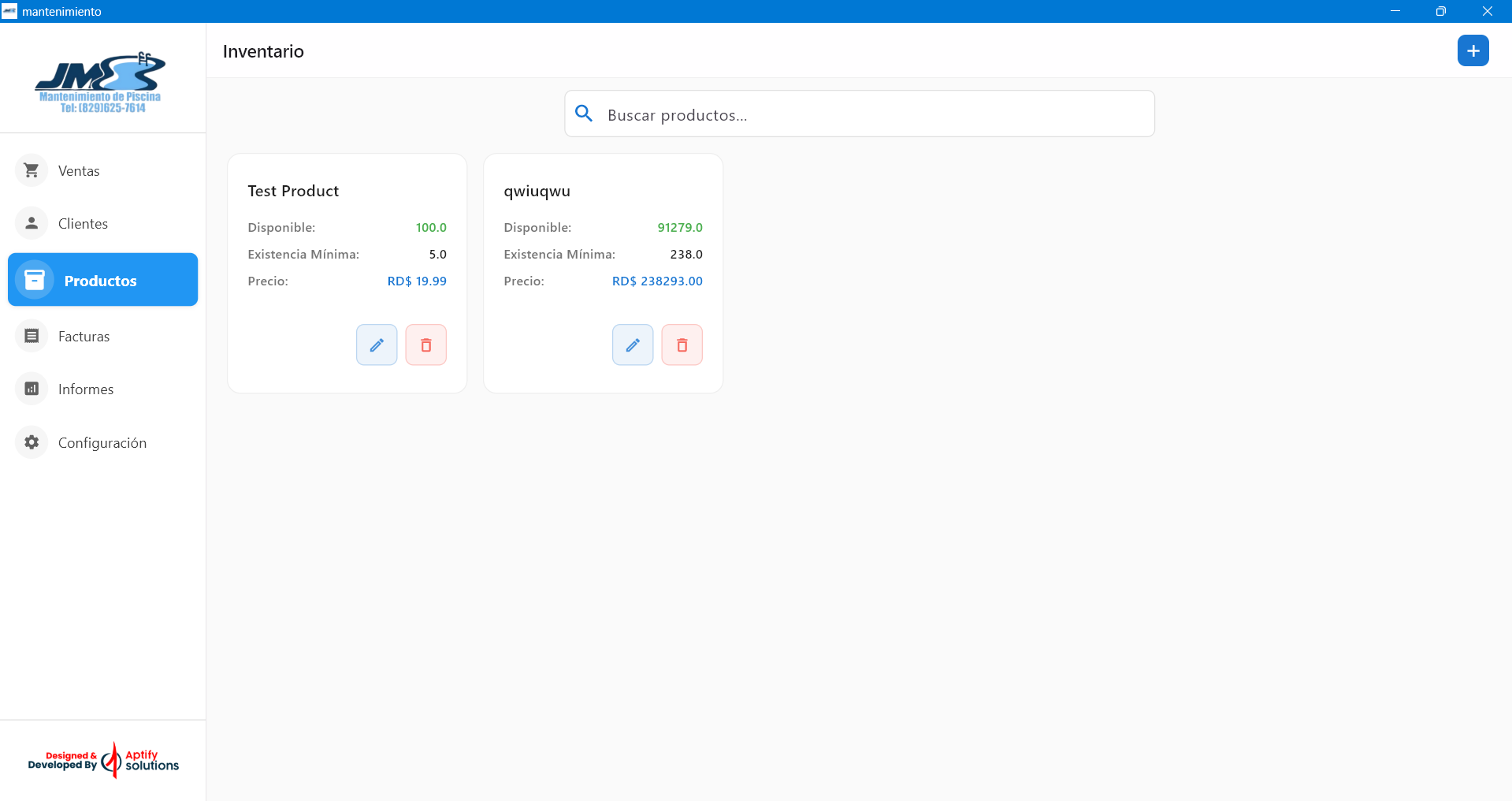Open the Facturas page
The image size is (1512, 801).
tap(102, 336)
